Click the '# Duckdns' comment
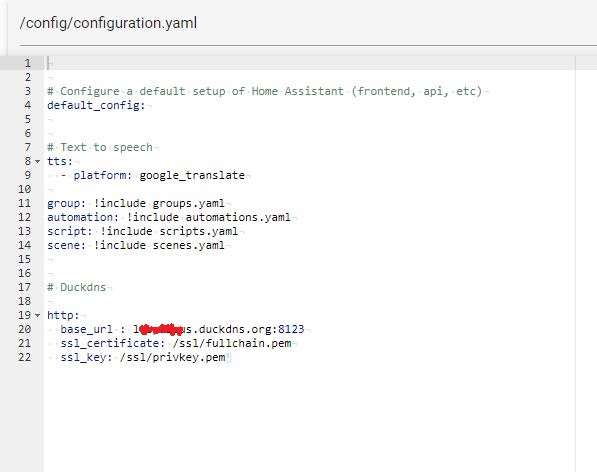Screen dimensions: 597x472 pos(77,287)
